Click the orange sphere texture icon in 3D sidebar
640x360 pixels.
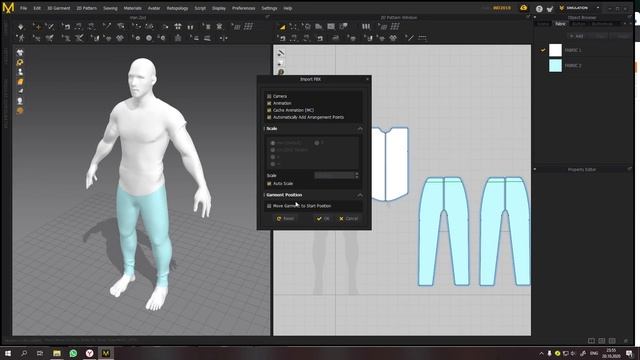tap(20, 110)
